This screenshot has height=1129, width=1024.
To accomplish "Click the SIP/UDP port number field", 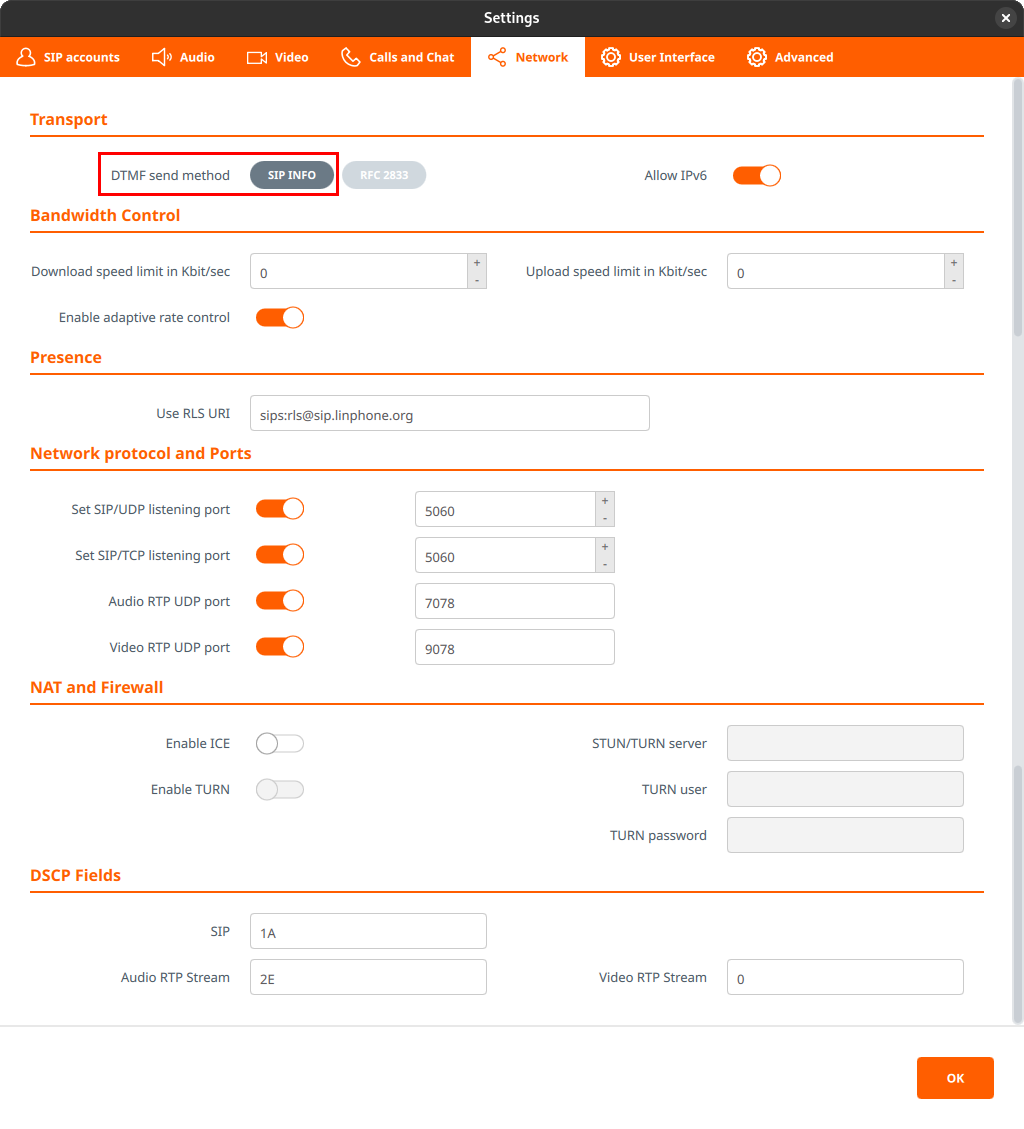I will pos(506,510).
